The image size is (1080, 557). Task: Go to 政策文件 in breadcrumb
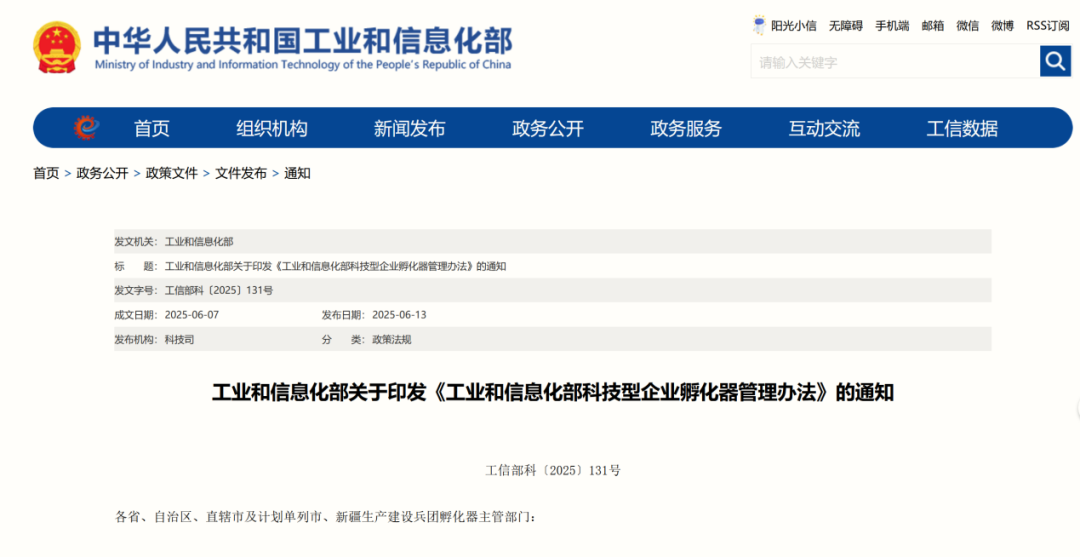tap(172, 174)
